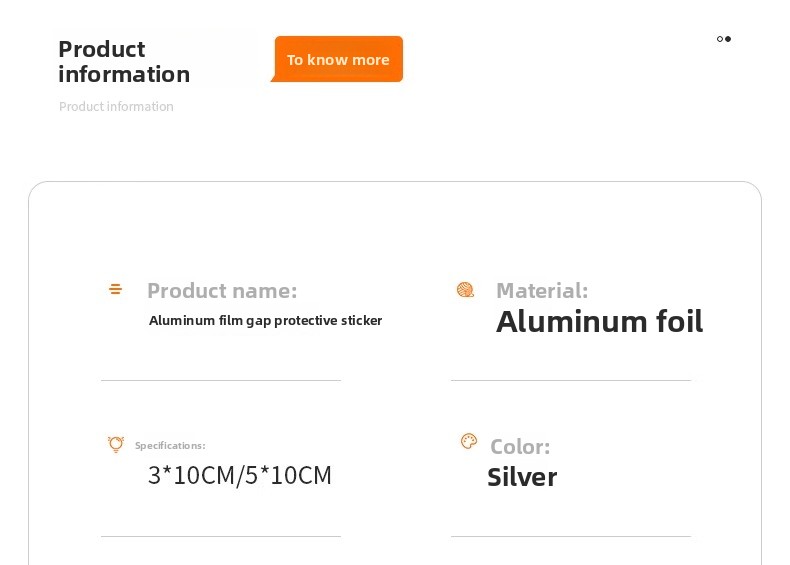Click the yarn ball icon beside Material

click(465, 290)
